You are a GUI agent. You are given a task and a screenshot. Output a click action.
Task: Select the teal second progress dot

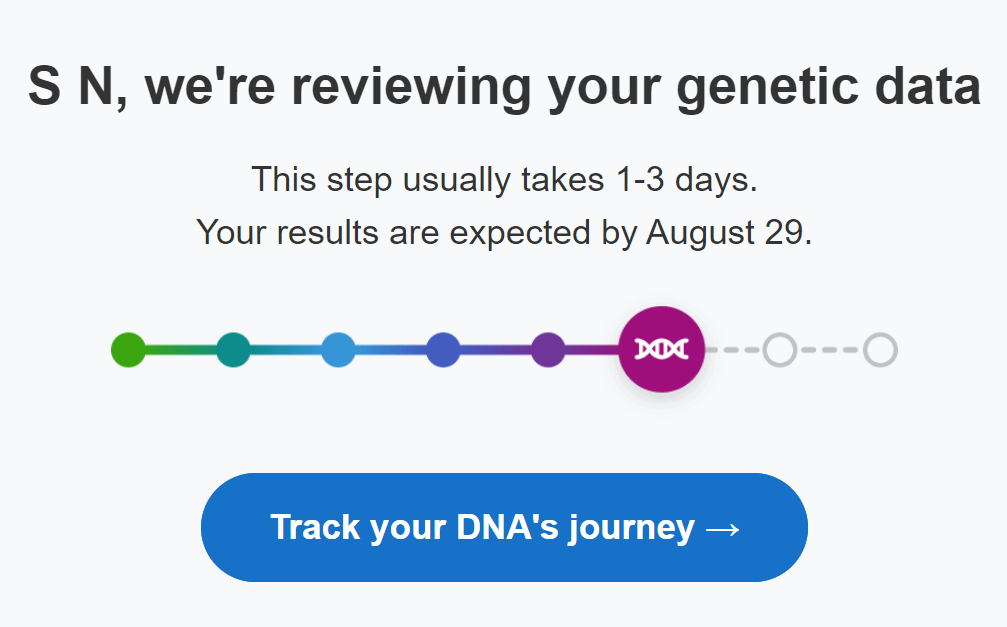point(233,350)
